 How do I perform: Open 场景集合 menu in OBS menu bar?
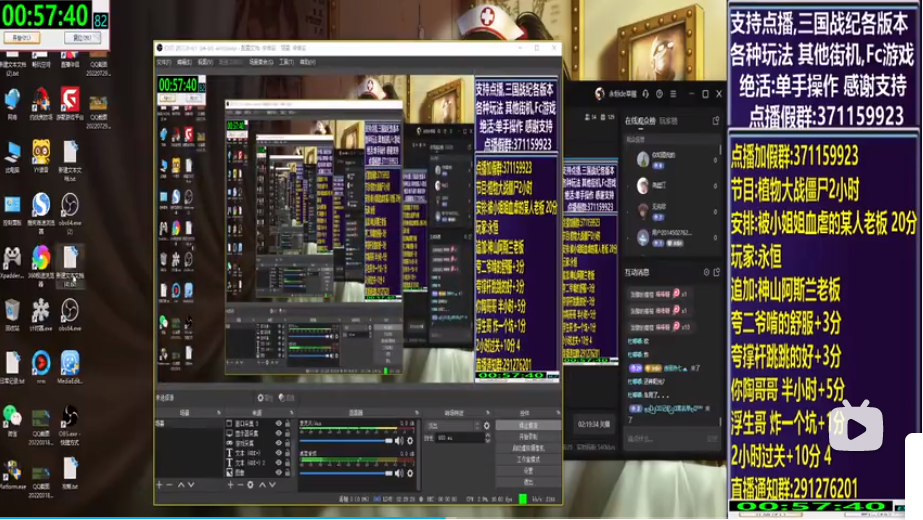point(261,62)
